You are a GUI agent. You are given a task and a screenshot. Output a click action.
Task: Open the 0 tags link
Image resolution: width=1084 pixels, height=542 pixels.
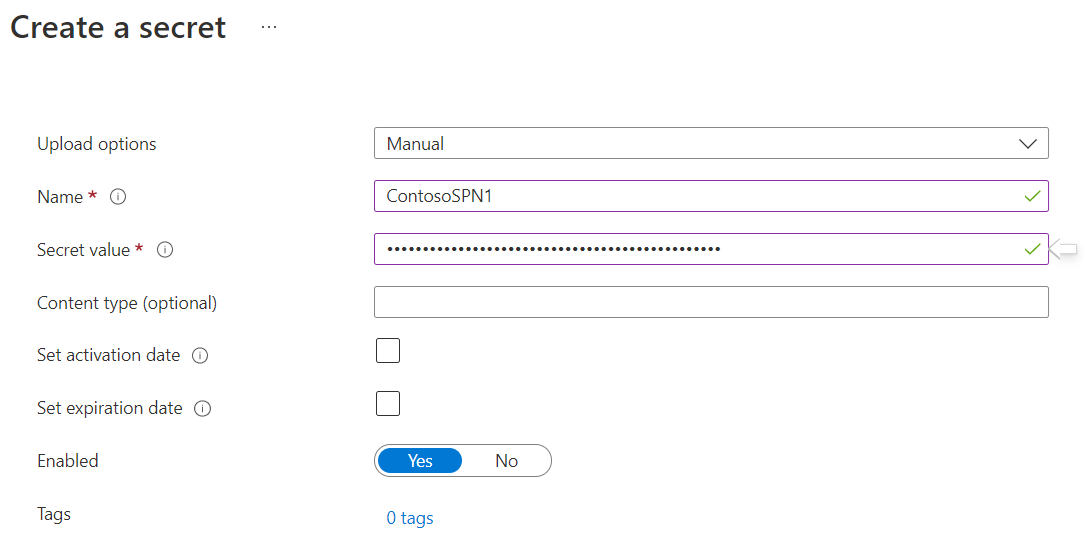pyautogui.click(x=410, y=518)
